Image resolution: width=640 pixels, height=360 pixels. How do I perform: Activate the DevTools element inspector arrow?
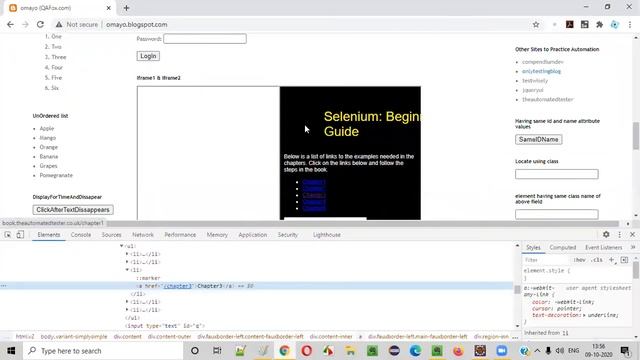8,235
